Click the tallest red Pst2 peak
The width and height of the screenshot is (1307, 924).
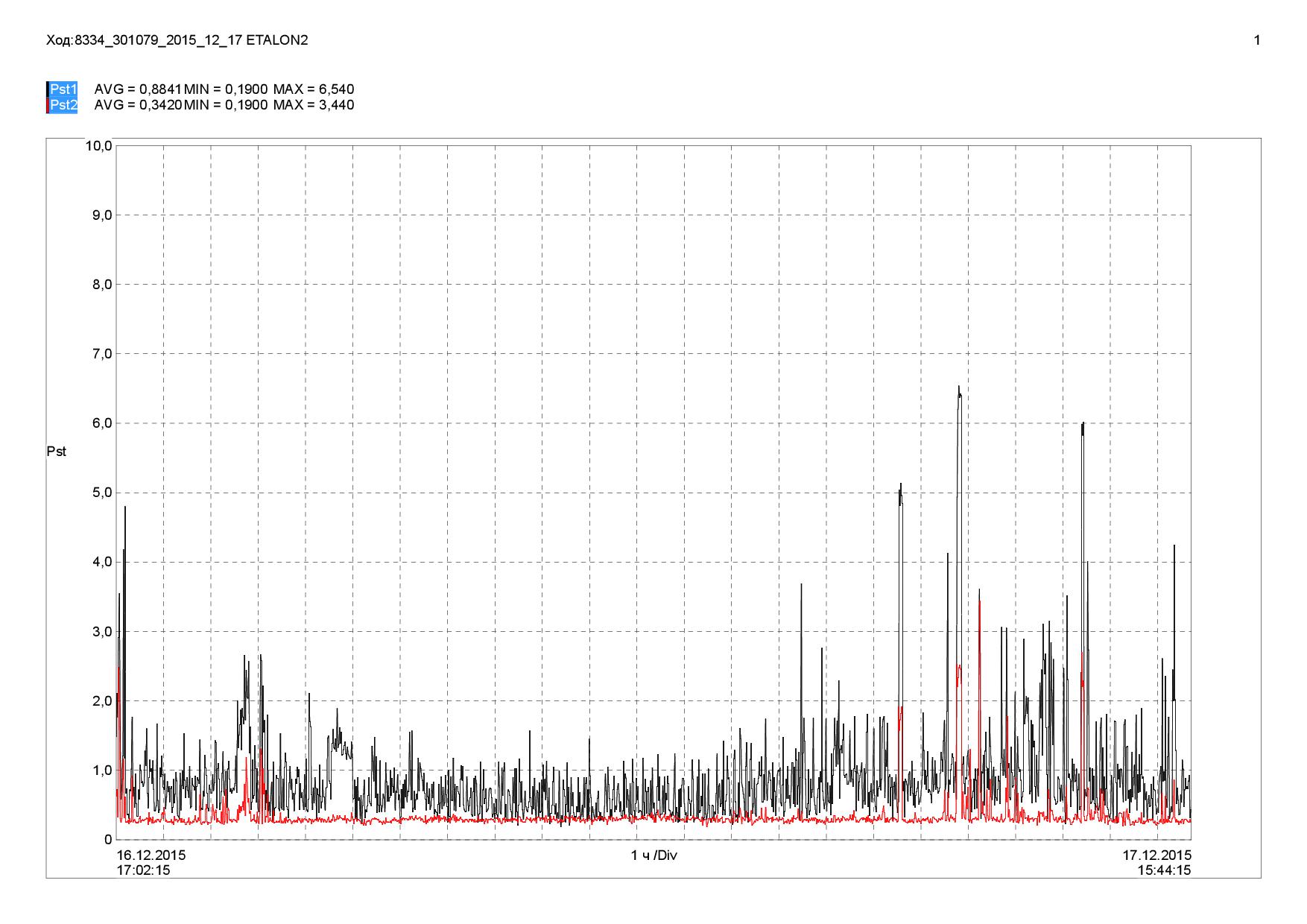point(979,602)
